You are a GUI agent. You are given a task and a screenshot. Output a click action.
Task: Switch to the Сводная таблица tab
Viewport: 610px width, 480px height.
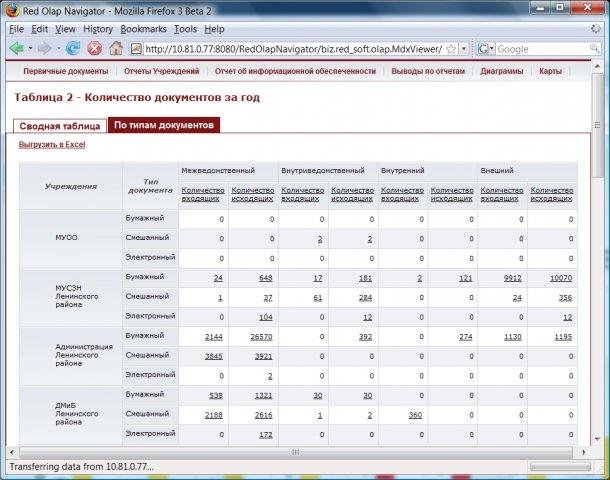pyautogui.click(x=60, y=126)
